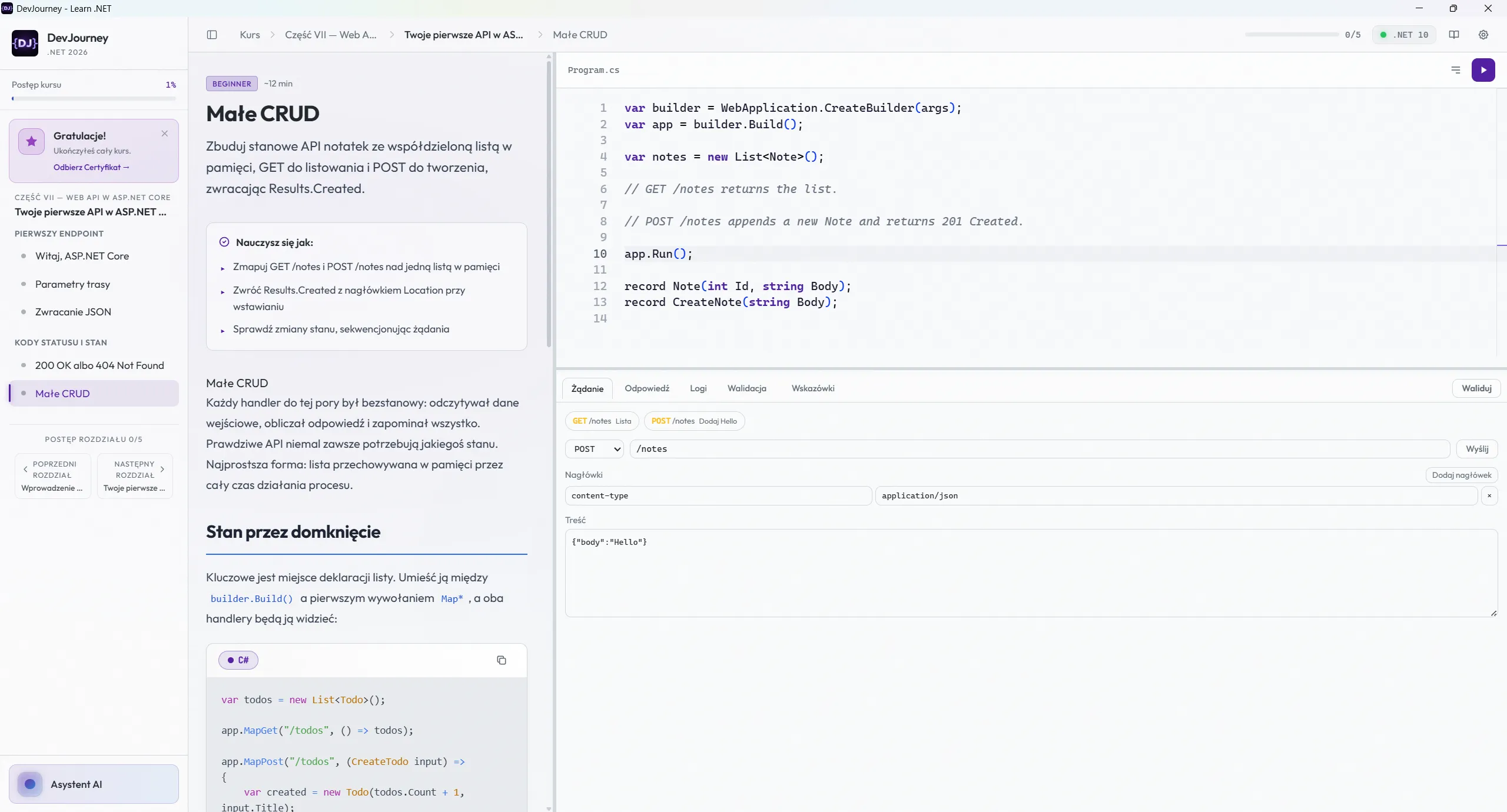Screen dimensions: 1507x812
Task: Switch to the Wskazówki tab
Action: pos(813,388)
